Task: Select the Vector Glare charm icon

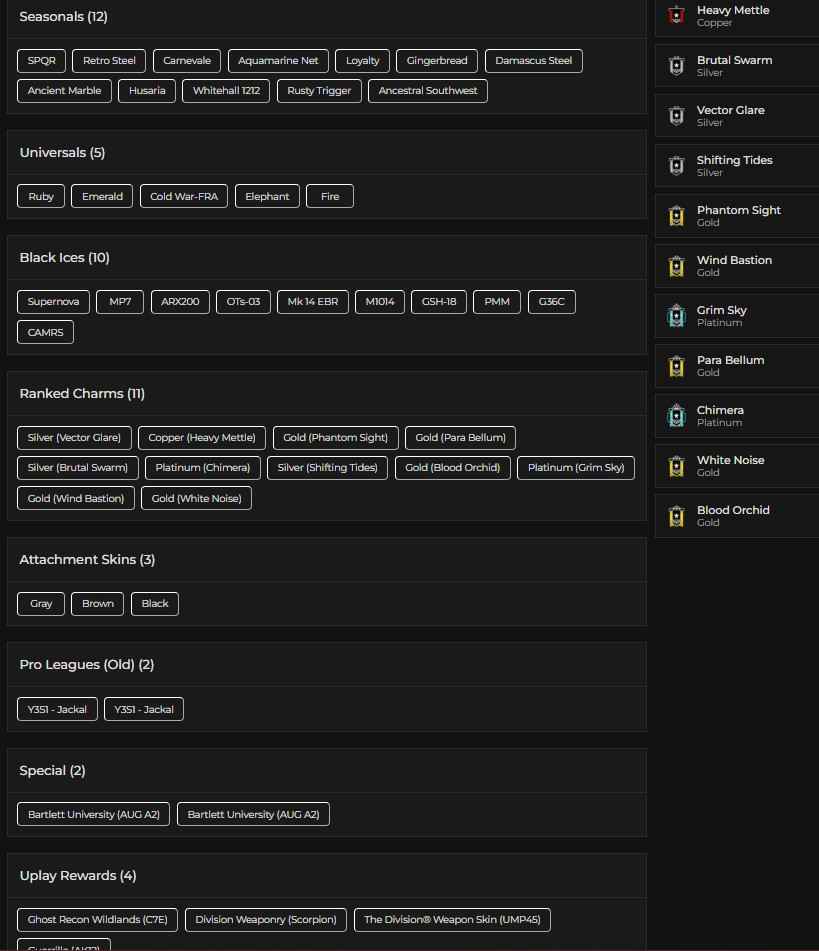Action: coord(675,116)
